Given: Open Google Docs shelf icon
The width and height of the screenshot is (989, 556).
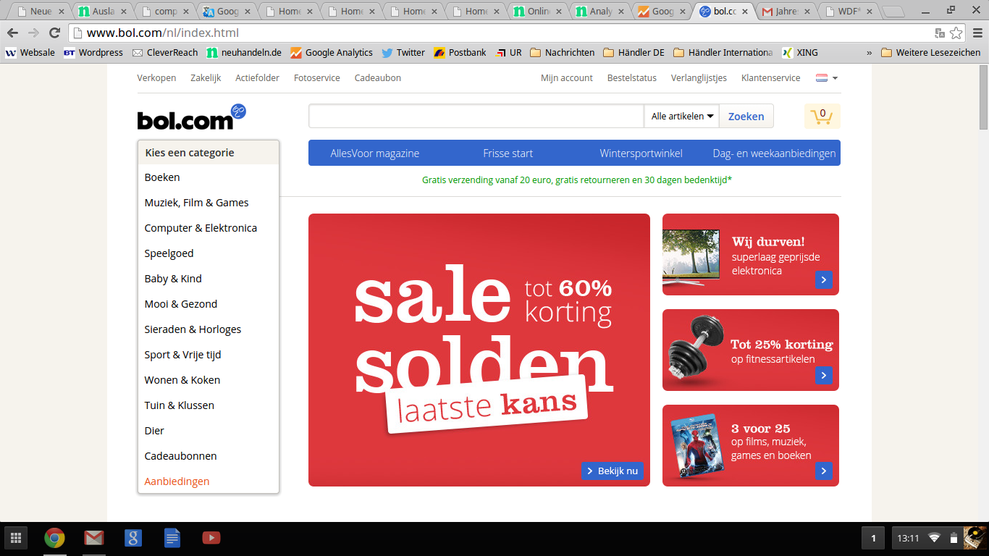Looking at the screenshot, I should (x=172, y=538).
